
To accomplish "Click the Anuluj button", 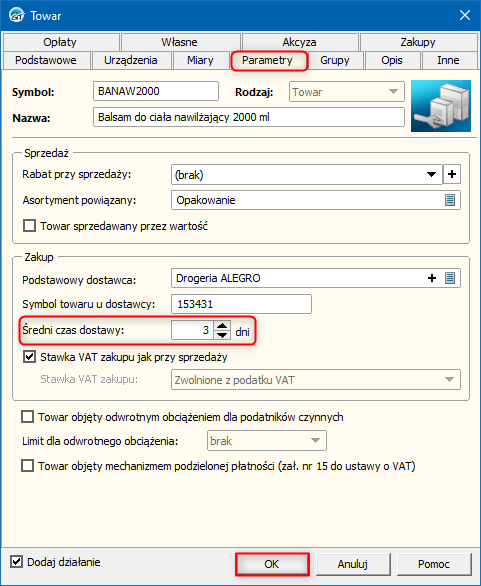I will click(x=352, y=564).
